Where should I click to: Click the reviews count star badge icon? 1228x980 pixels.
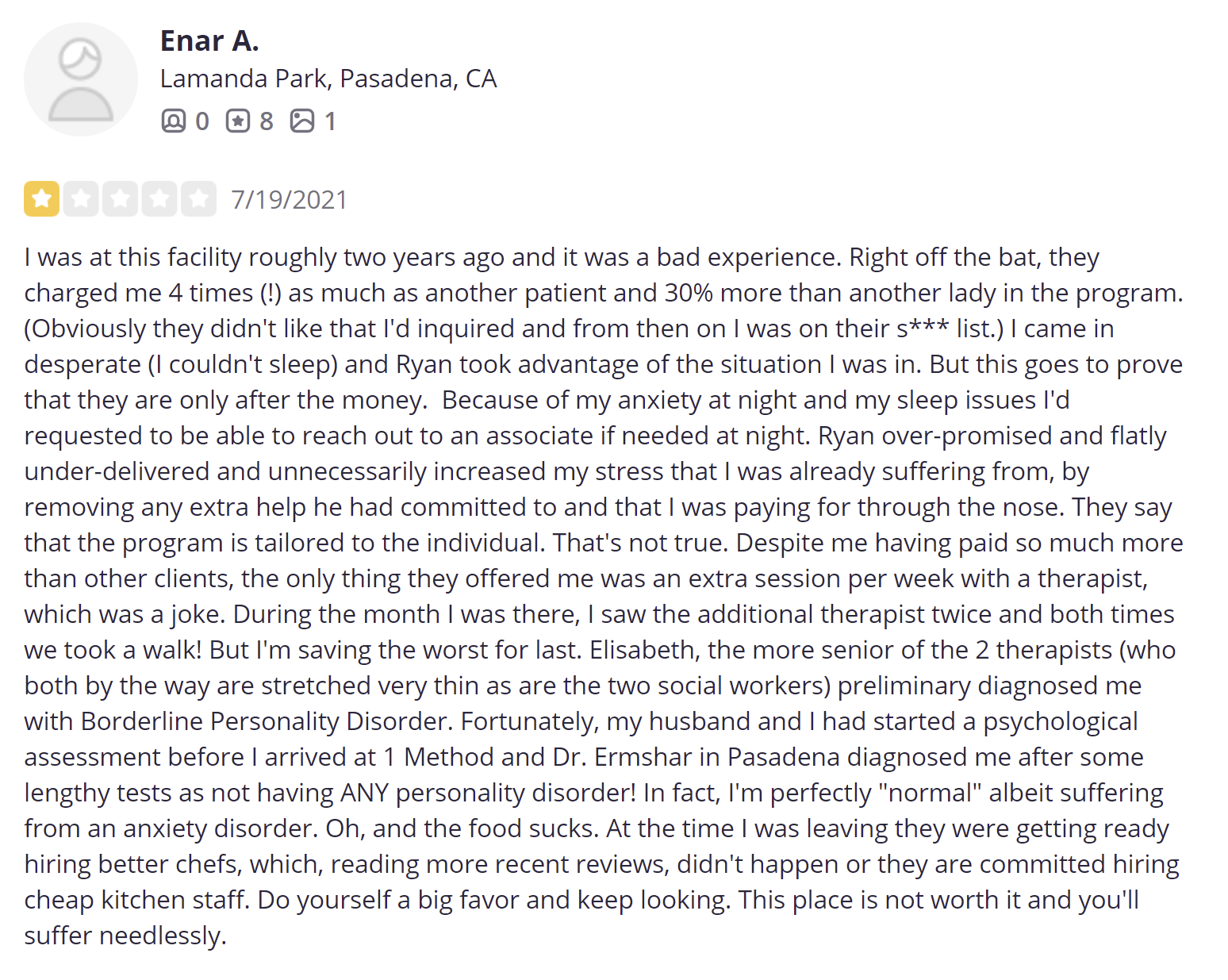[x=238, y=121]
